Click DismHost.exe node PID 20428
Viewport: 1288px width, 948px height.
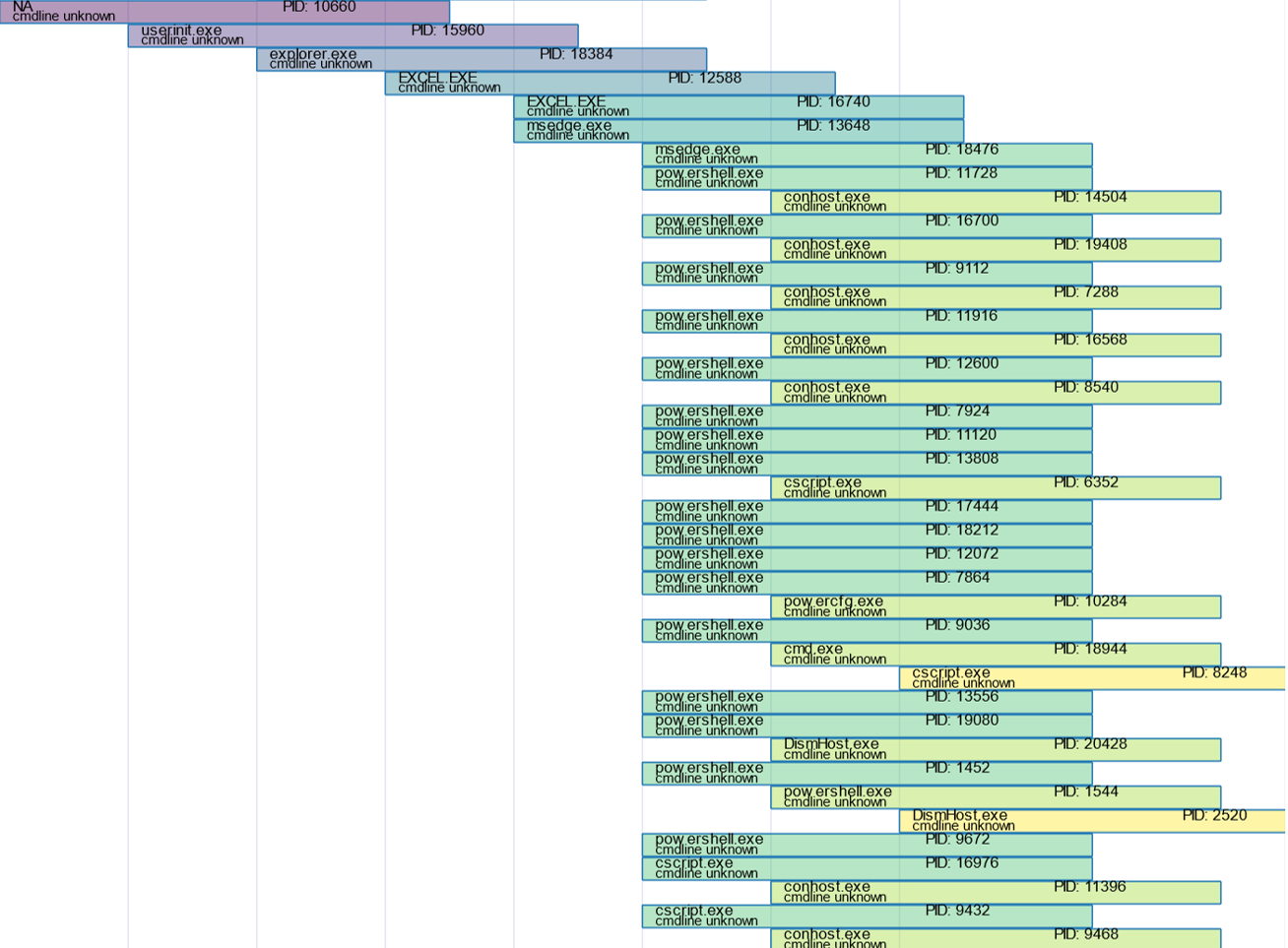point(996,750)
